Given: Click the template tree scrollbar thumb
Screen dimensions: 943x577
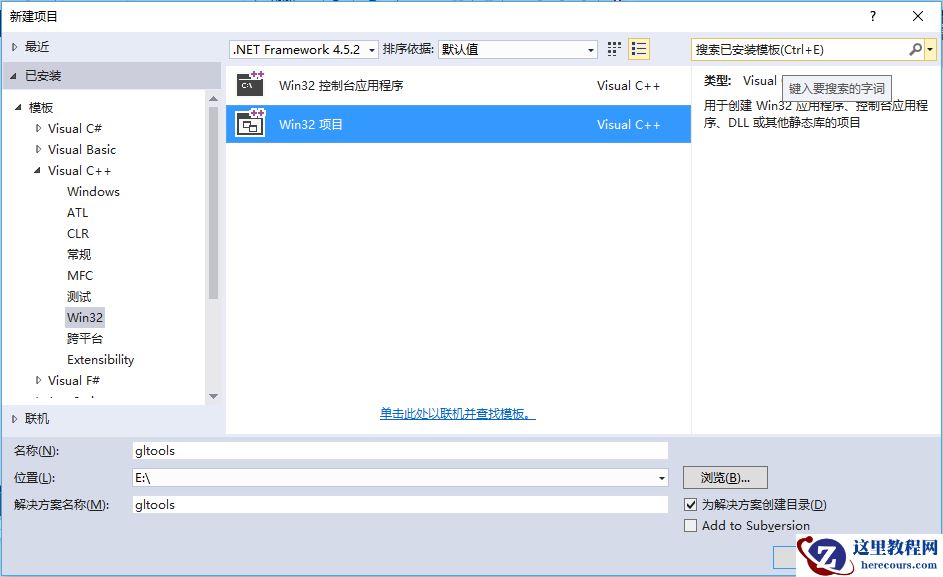Looking at the screenshot, I should (x=213, y=202).
